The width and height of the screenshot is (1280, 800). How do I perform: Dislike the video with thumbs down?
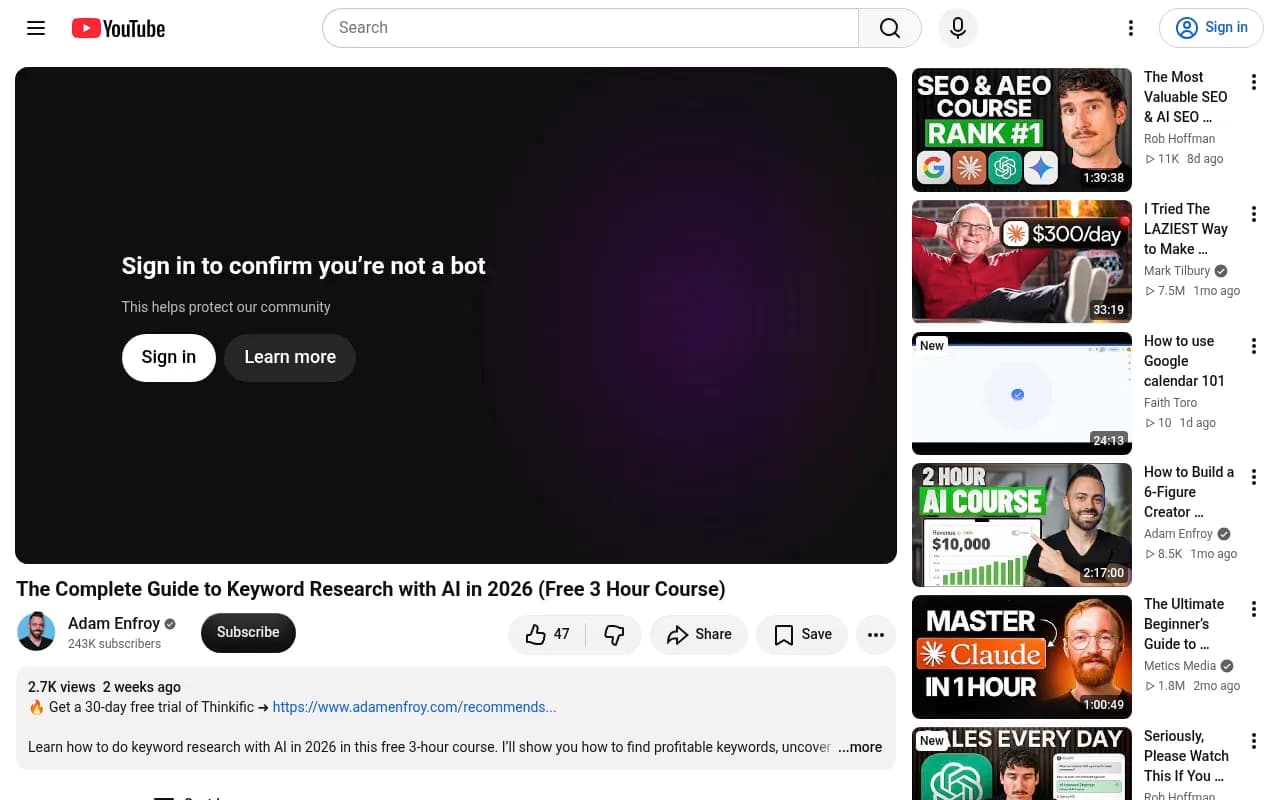(614, 634)
